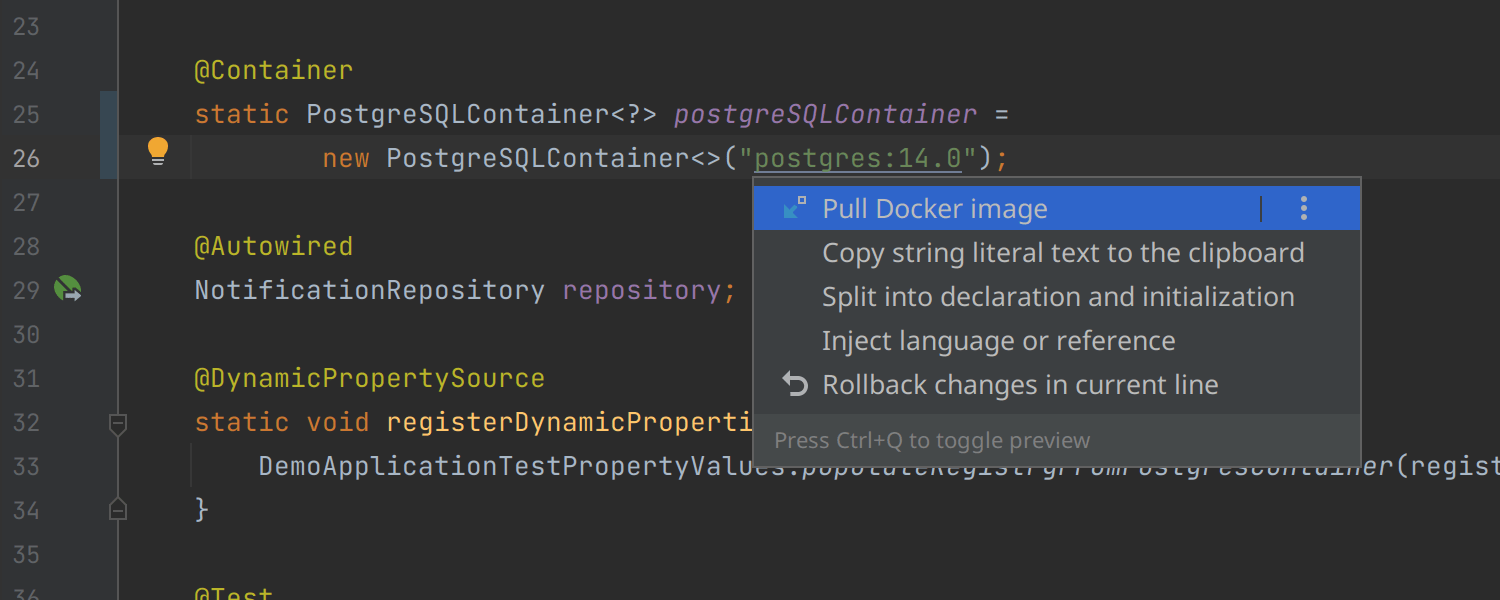1500x600 pixels.
Task: Click line number 31 in the gutter
Action: pos(27,379)
